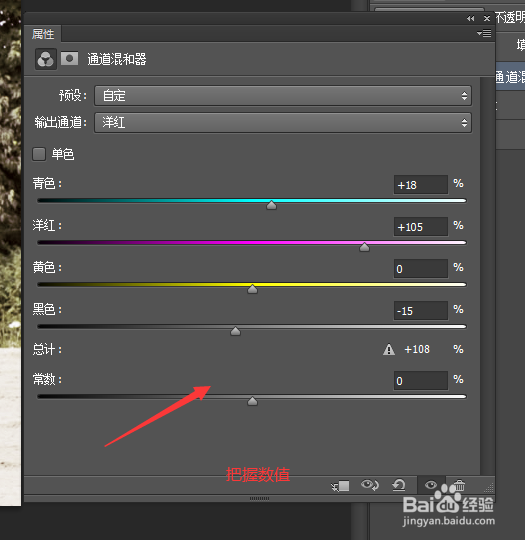525x540 pixels.
Task: Click the 洋红 slider handle
Action: click(364, 247)
